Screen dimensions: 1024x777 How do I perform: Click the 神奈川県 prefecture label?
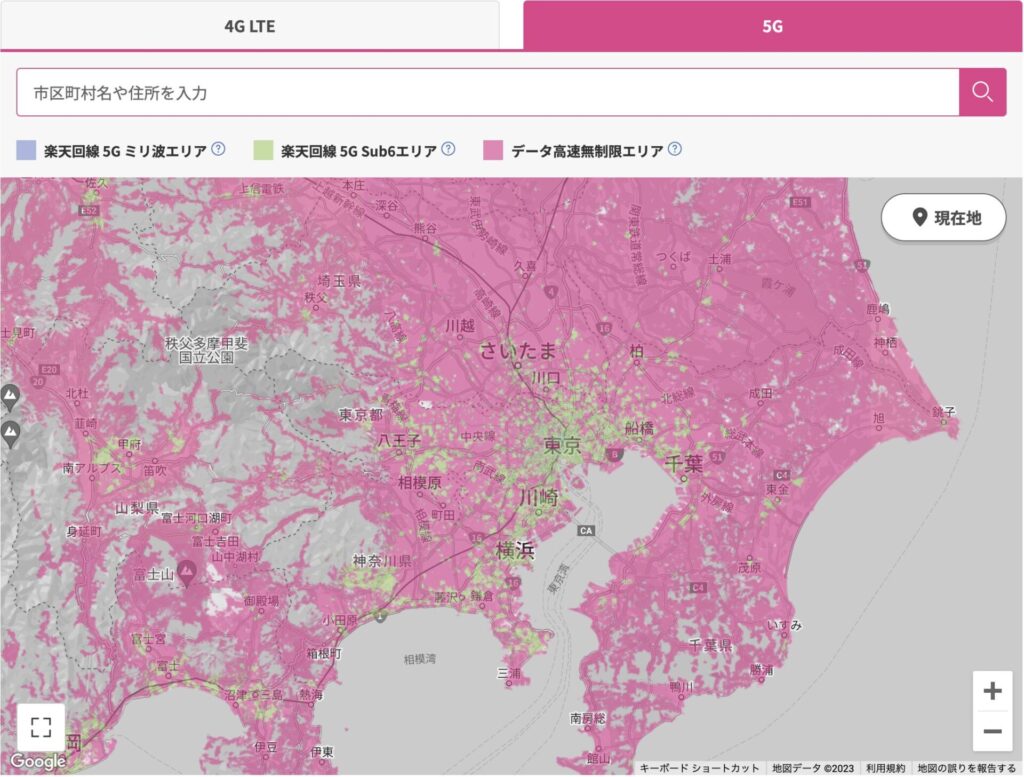tap(382, 561)
